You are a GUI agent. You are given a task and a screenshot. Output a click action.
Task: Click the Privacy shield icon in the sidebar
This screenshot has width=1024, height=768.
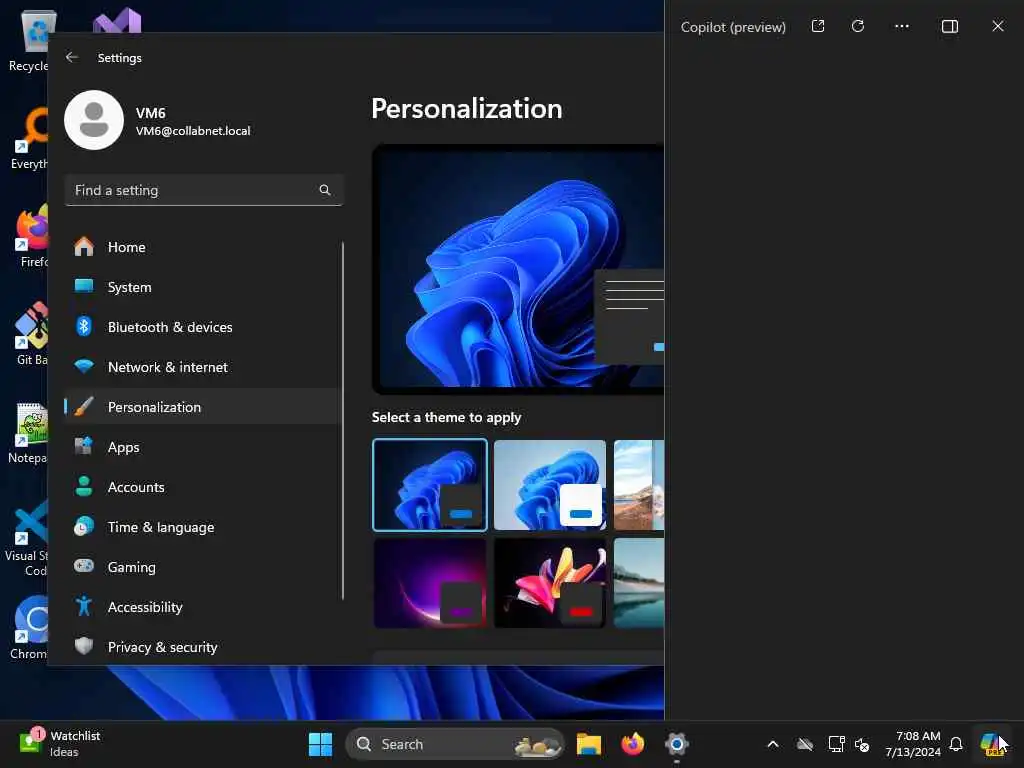pos(84,646)
